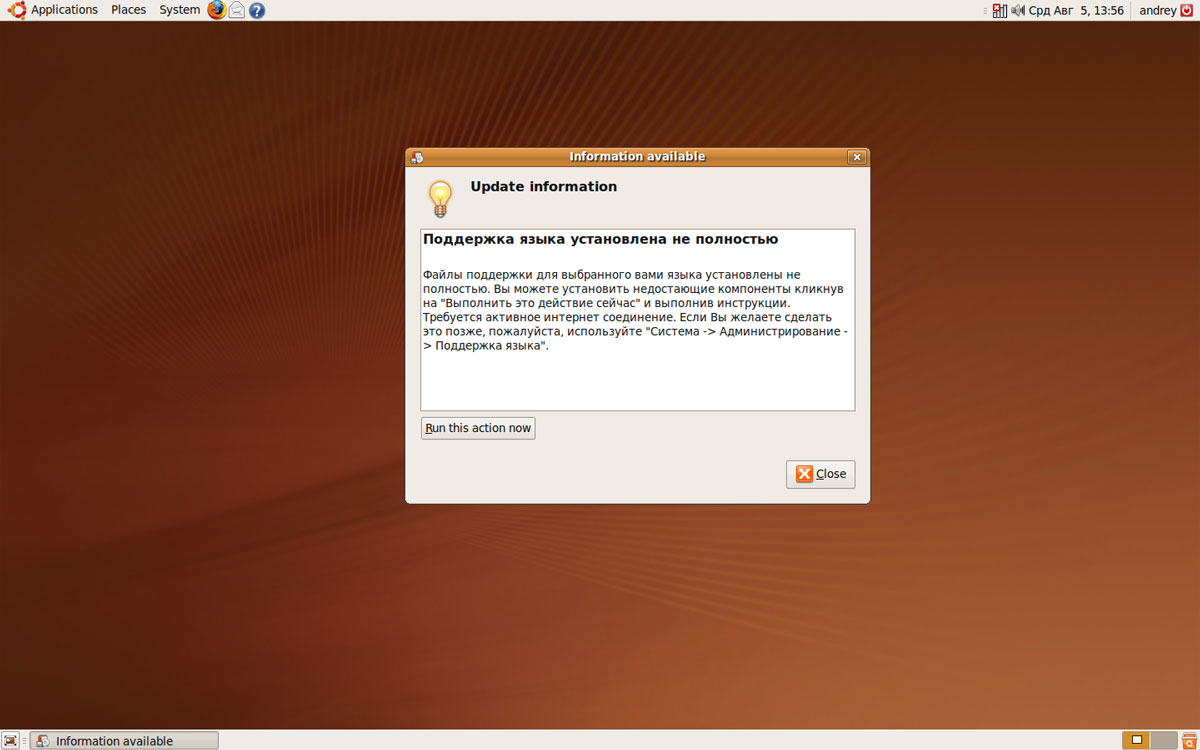This screenshot has width=1200, height=750.
Task: Open the trash icon in bottom panel
Action: point(1189,741)
